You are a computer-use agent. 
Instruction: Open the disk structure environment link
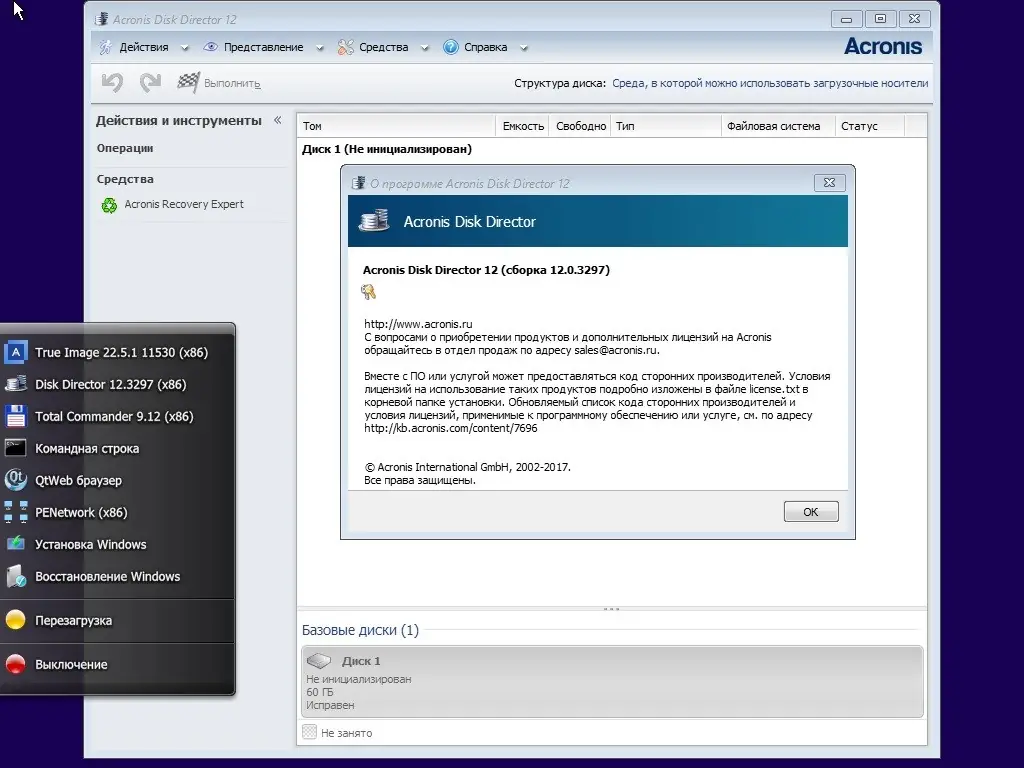click(770, 83)
